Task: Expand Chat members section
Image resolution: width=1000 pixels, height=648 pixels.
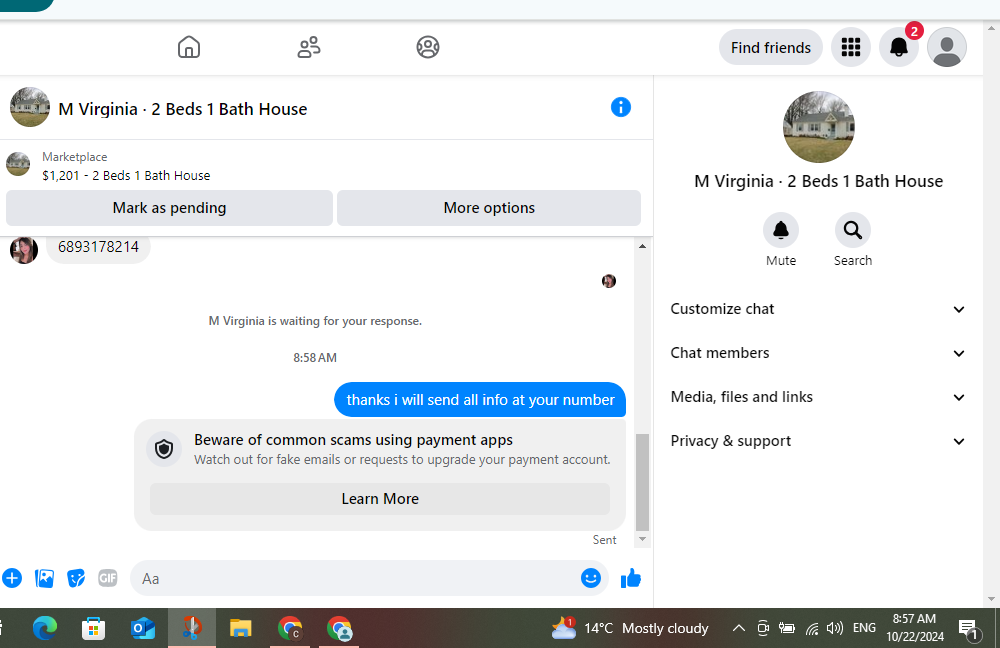Action: 818,353
